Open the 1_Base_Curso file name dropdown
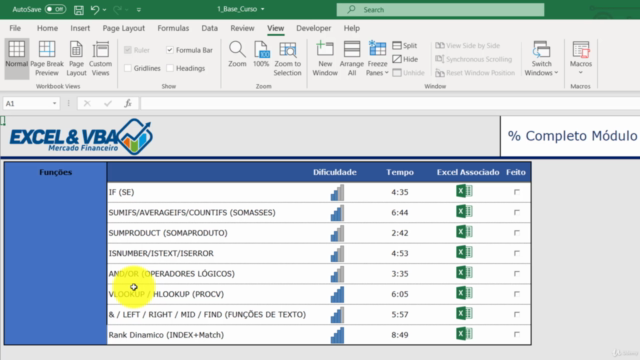Image resolution: width=640 pixels, height=360 pixels. coord(262,9)
